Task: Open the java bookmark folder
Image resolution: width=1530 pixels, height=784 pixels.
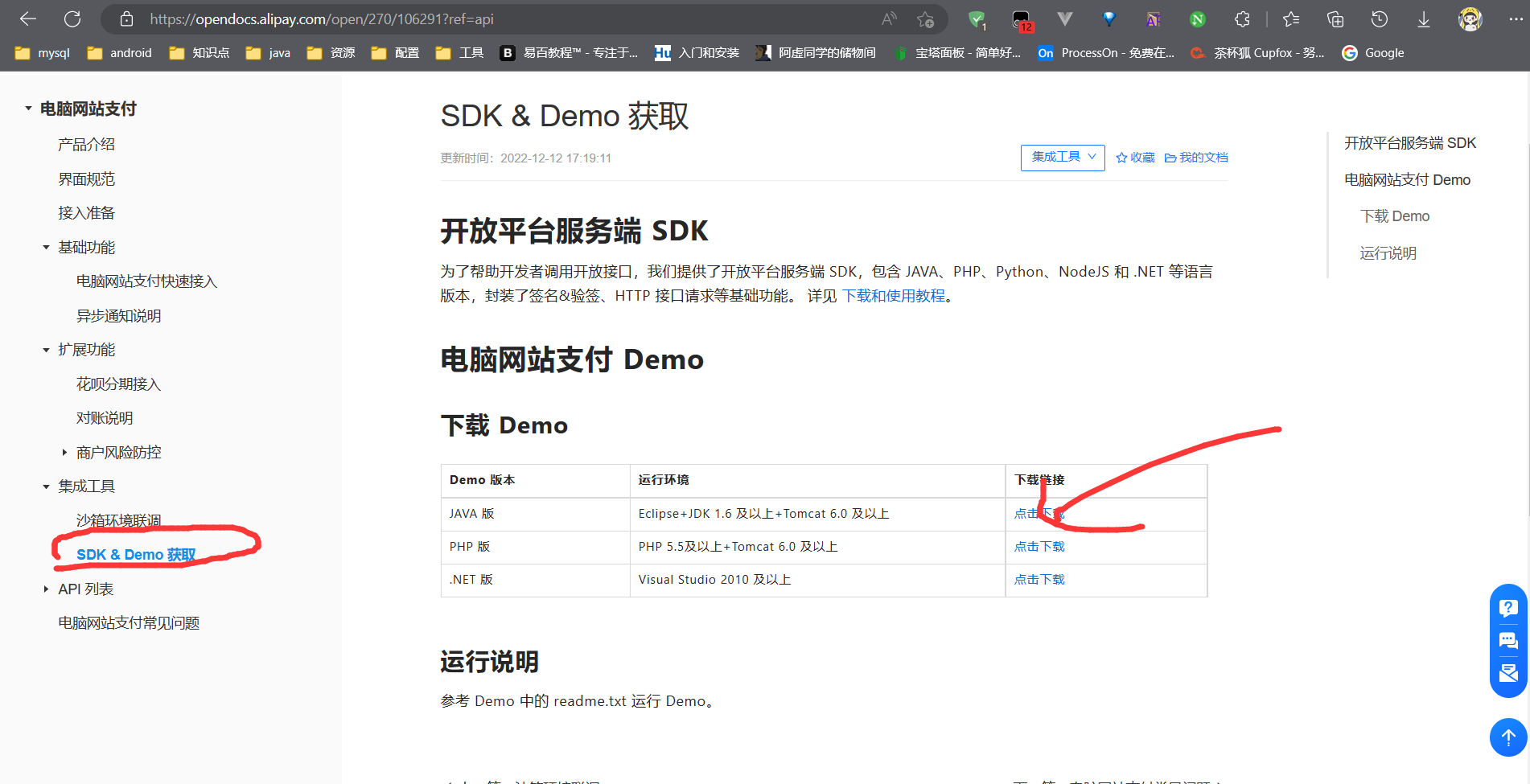Action: tap(268, 53)
